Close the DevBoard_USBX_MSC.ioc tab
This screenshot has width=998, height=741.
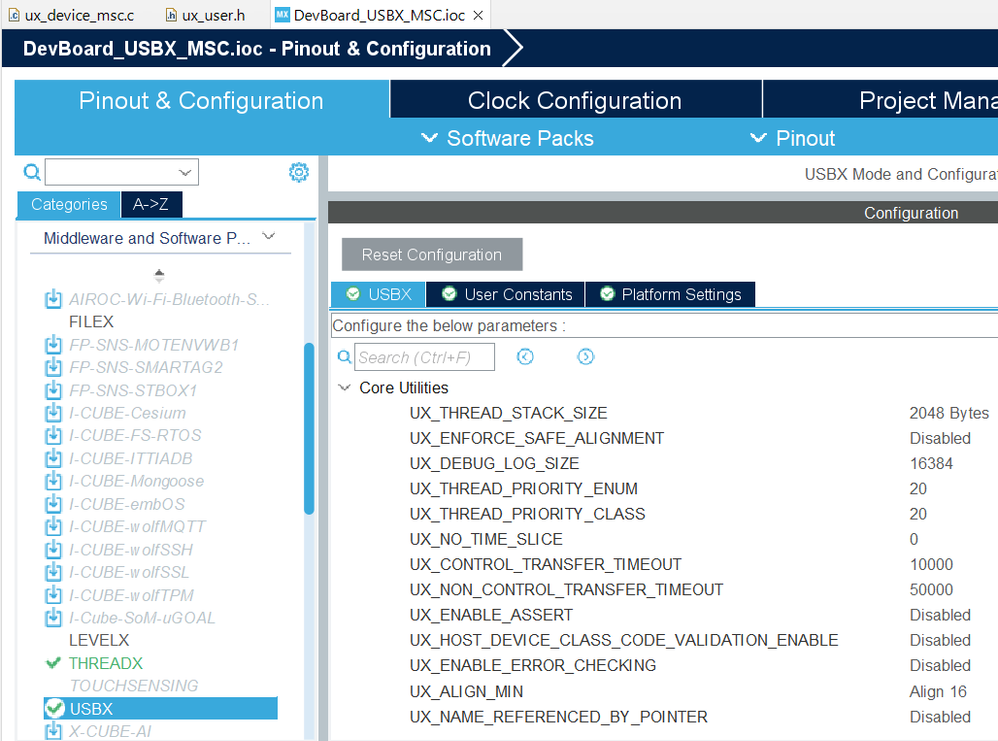click(479, 15)
